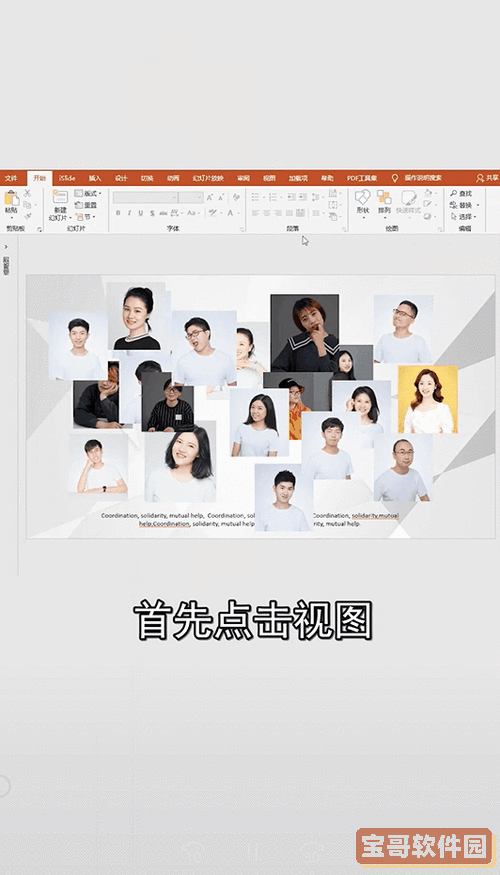Viewport: 500px width, 875px height.
Task: Open the PDF工具集 ribbon tab
Action: (362, 179)
